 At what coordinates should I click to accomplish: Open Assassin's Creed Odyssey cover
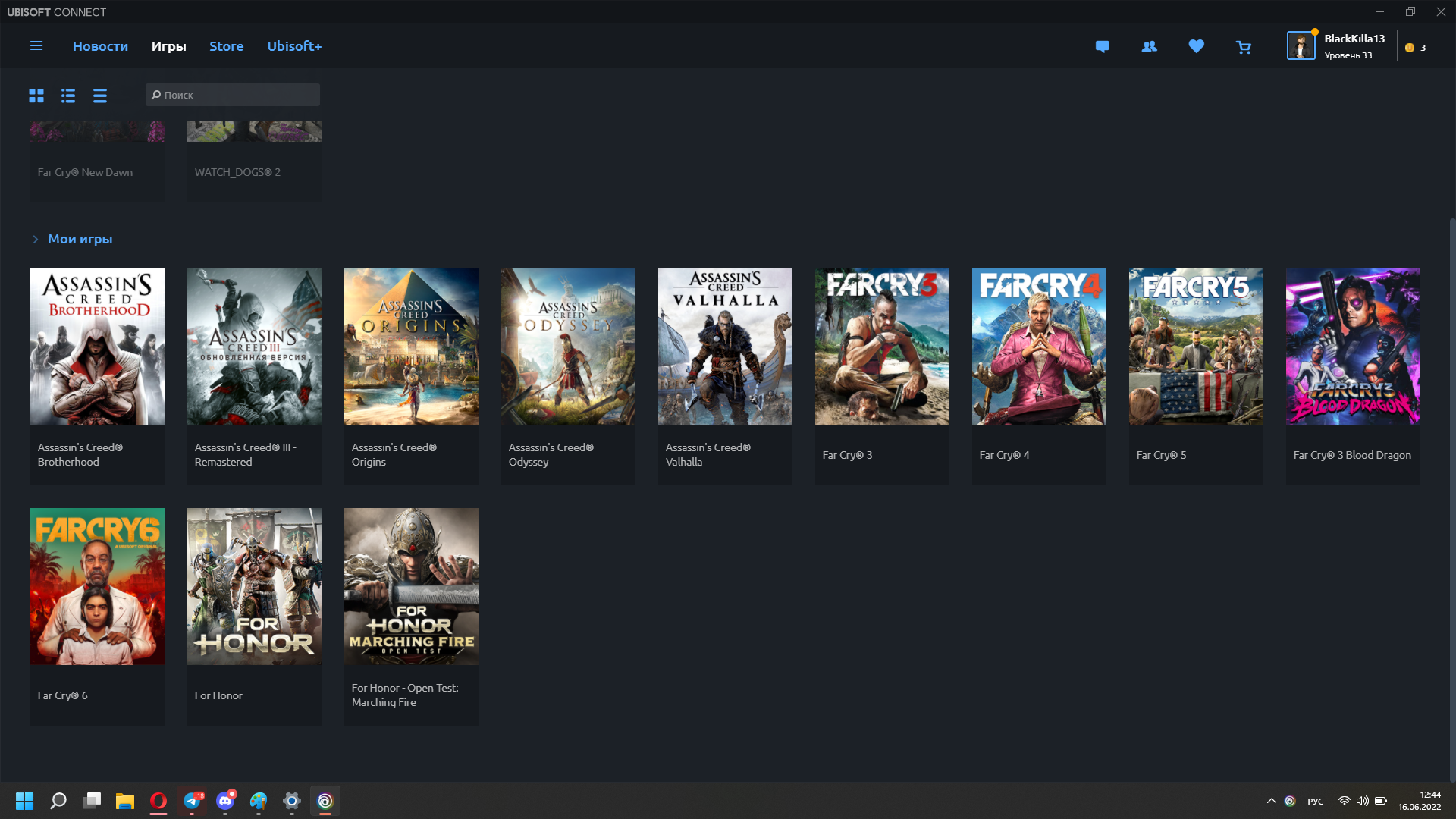coord(568,346)
